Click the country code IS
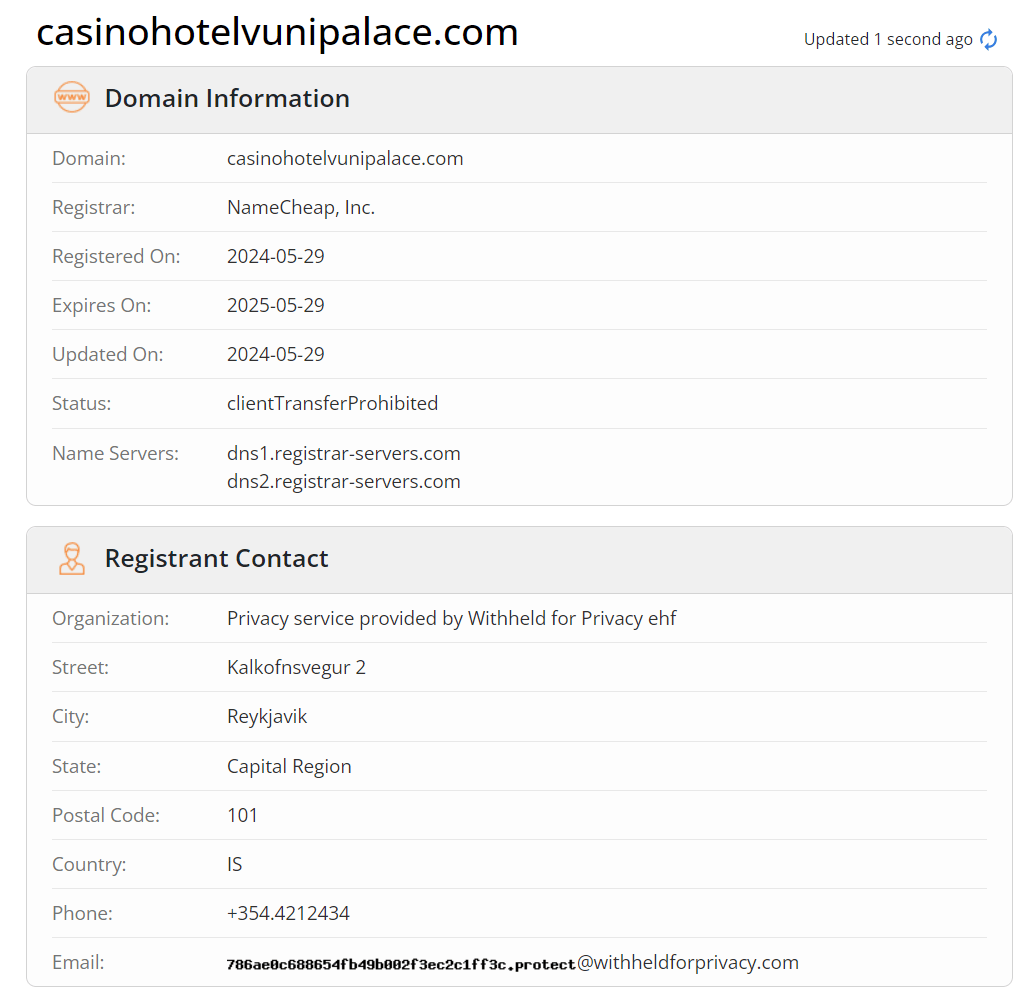 (x=235, y=864)
